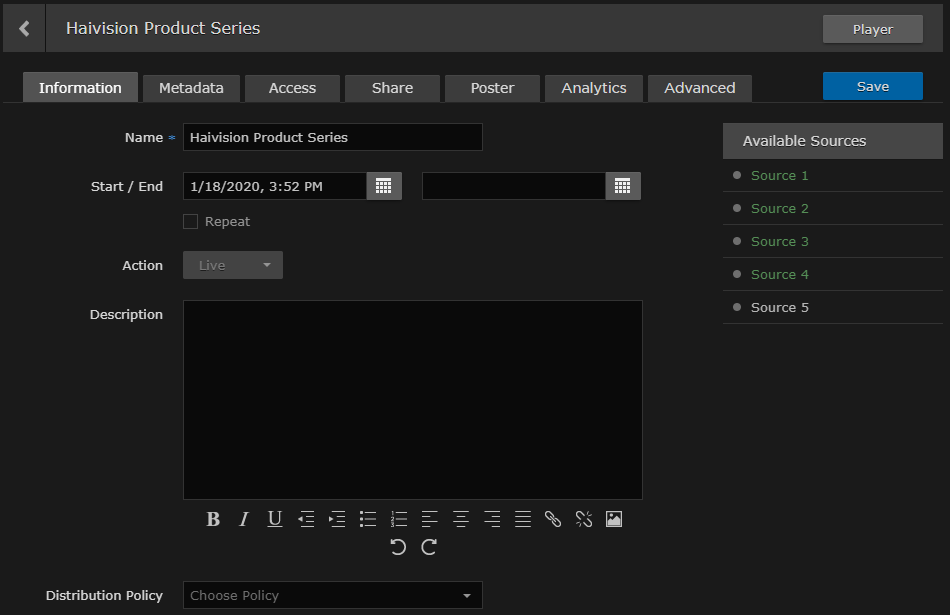Toggle underline formatting in the description

[274, 519]
